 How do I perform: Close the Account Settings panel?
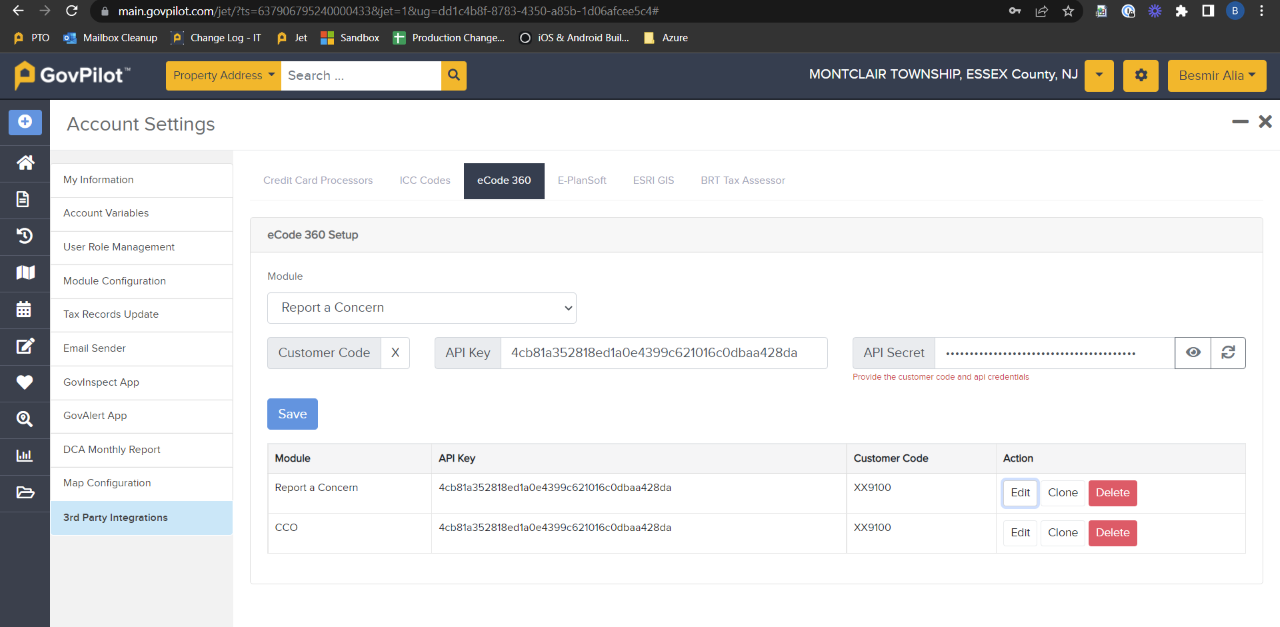(x=1265, y=122)
